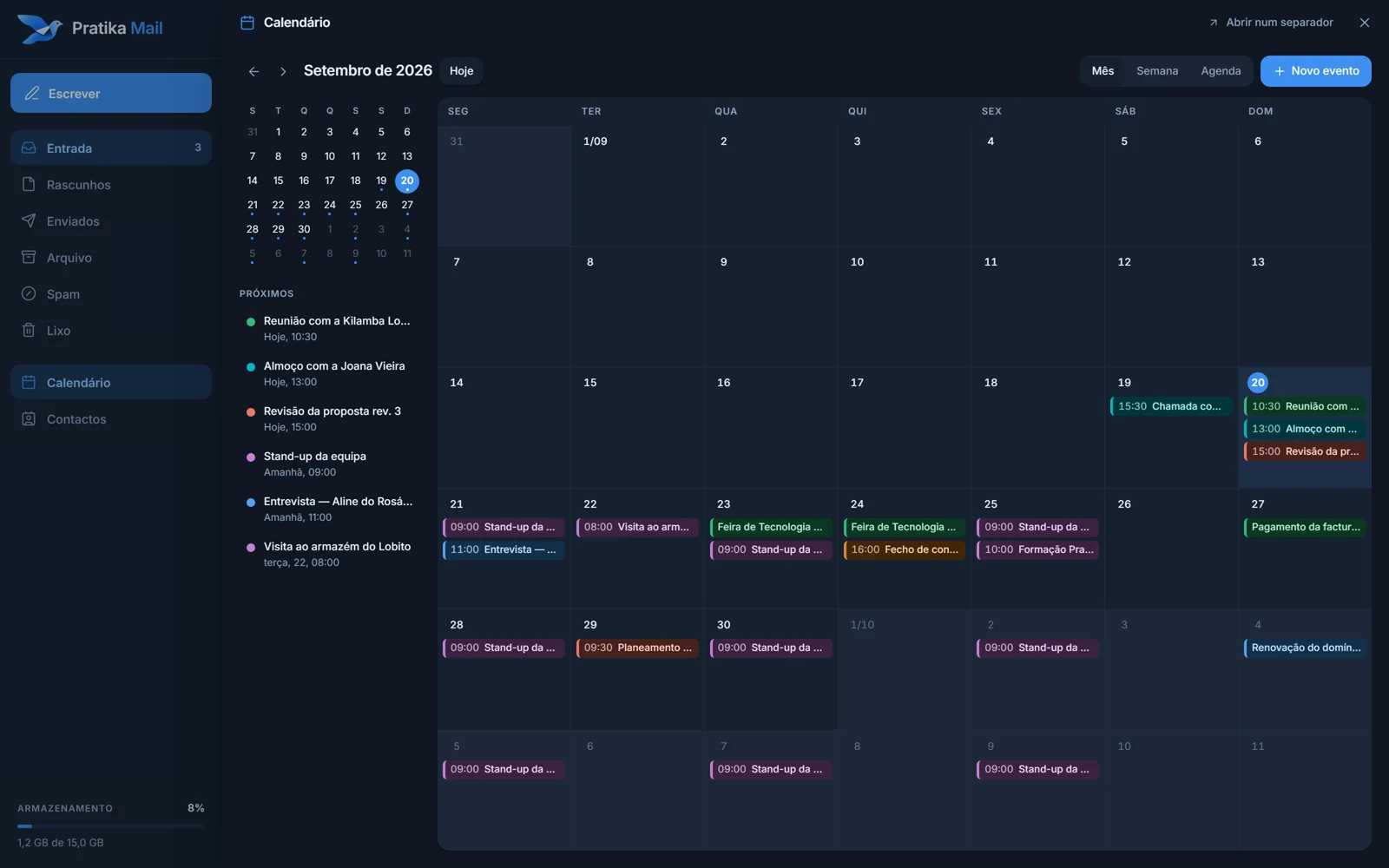The width and height of the screenshot is (1389, 868).
Task: Open the 15:30 Chamada event on day 19
Action: click(1171, 406)
